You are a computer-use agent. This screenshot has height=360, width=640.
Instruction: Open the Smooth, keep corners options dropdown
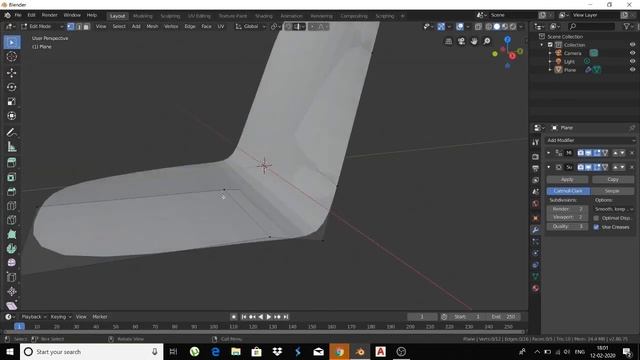tap(614, 209)
